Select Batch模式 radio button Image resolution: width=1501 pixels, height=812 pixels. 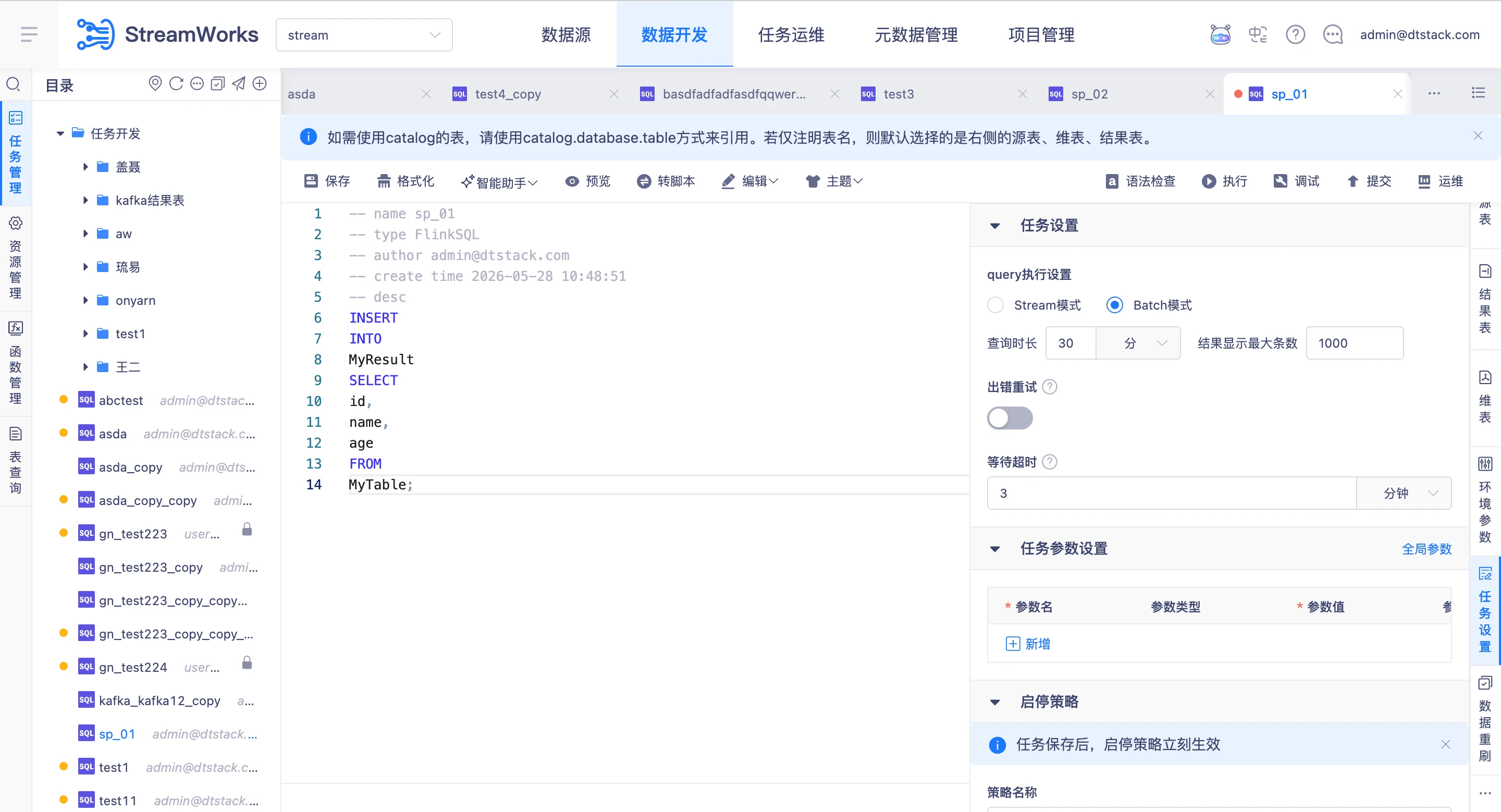click(x=1115, y=305)
